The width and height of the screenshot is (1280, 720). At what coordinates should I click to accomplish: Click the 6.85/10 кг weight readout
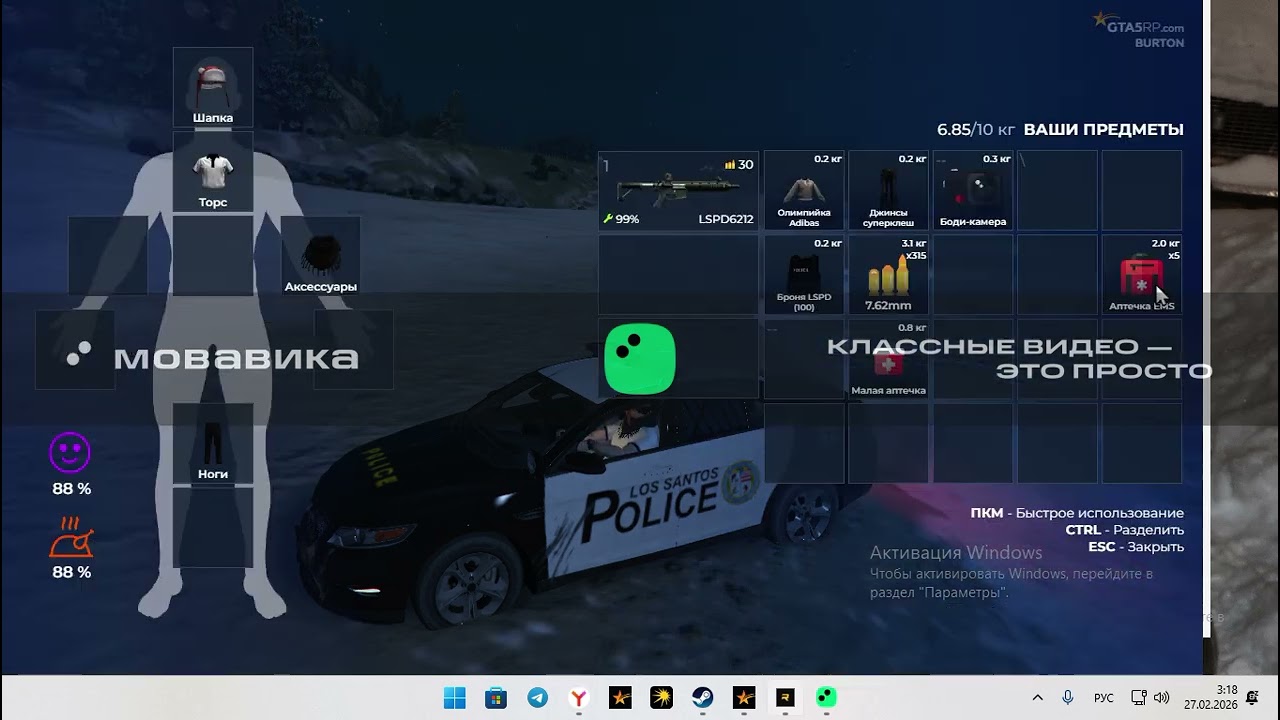tap(976, 129)
